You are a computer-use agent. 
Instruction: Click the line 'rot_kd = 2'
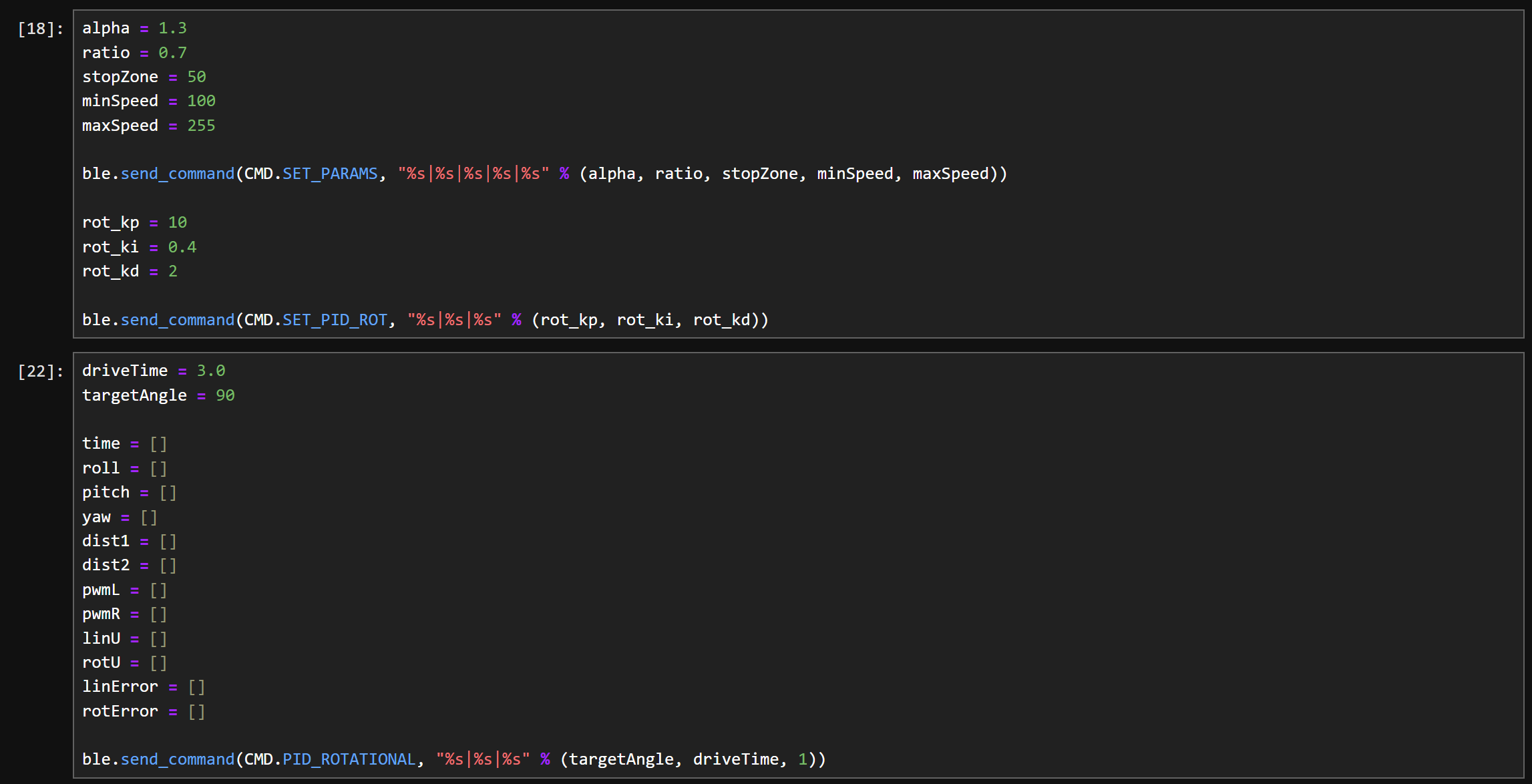pos(130,271)
